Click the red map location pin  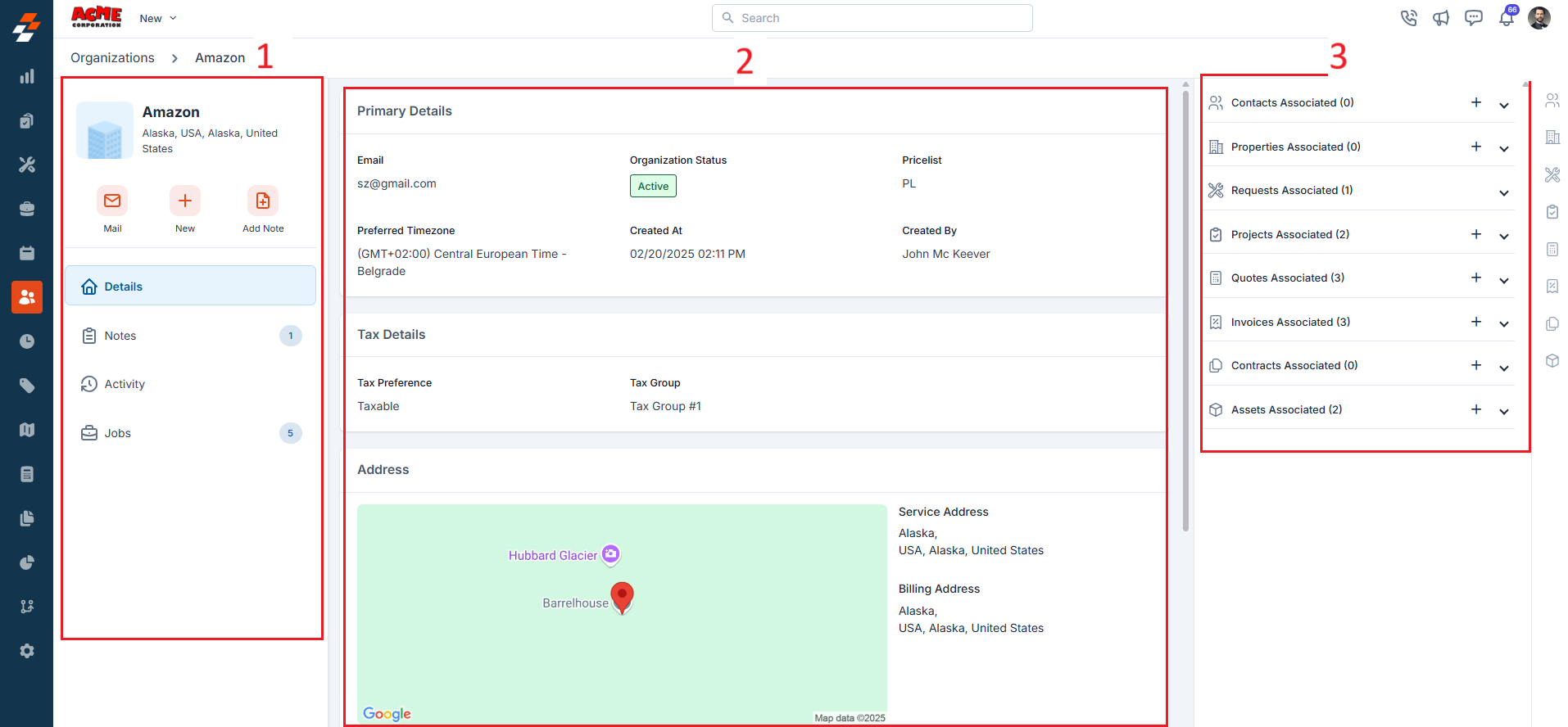tap(623, 598)
